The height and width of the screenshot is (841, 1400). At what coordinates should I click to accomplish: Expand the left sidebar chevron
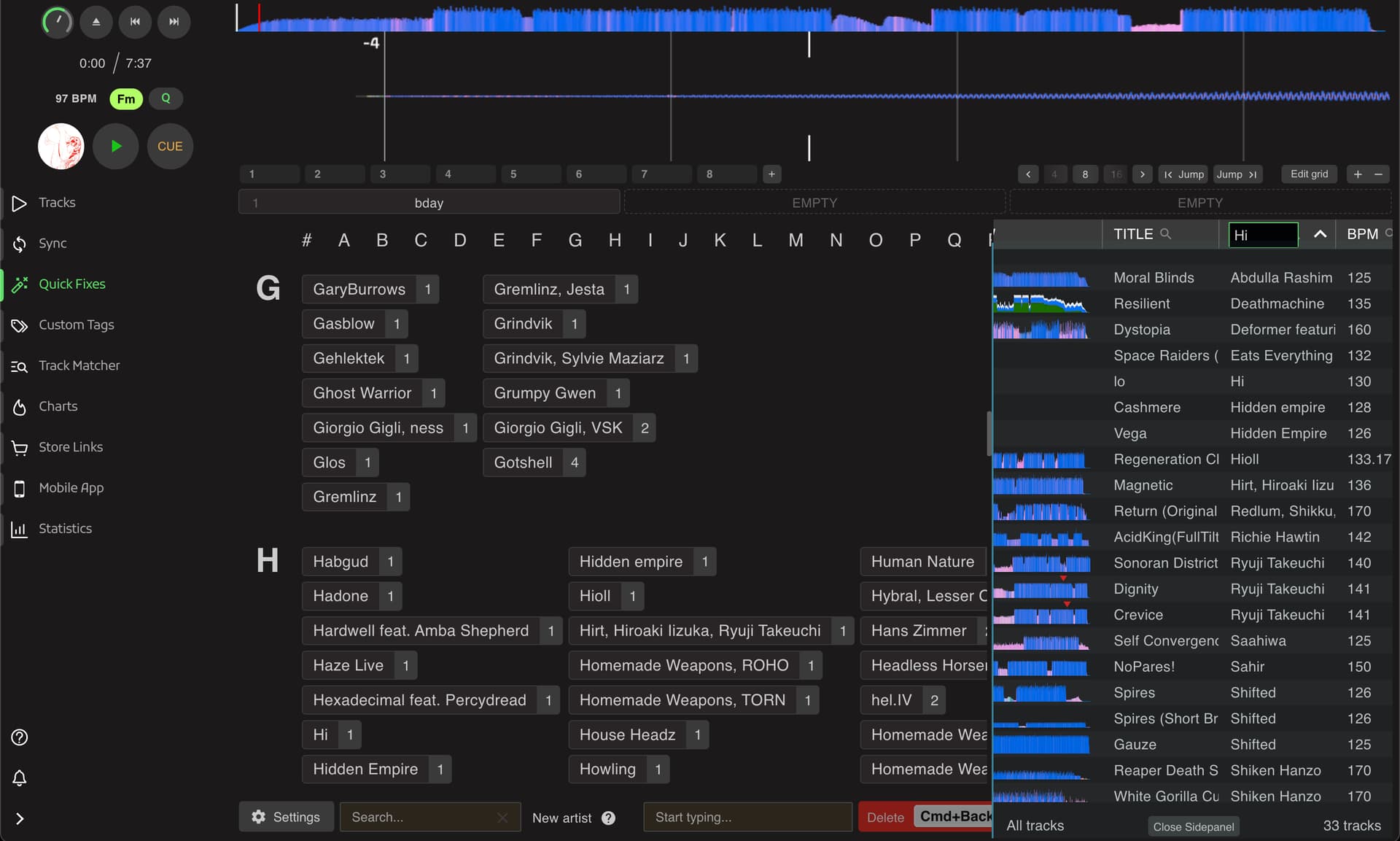click(20, 818)
